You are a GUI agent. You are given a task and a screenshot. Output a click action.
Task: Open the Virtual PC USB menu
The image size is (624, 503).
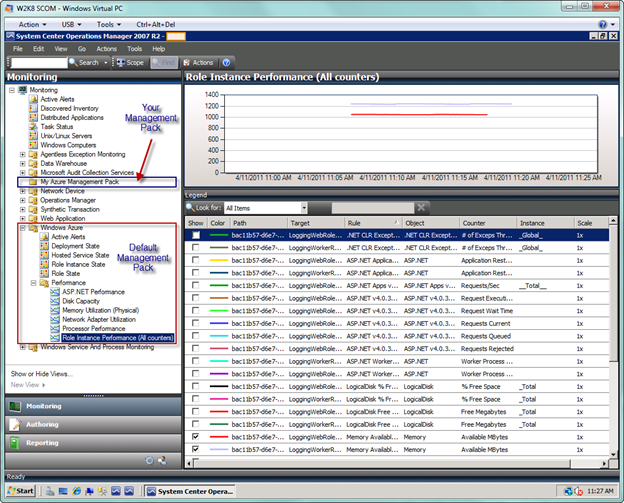[x=71, y=25]
